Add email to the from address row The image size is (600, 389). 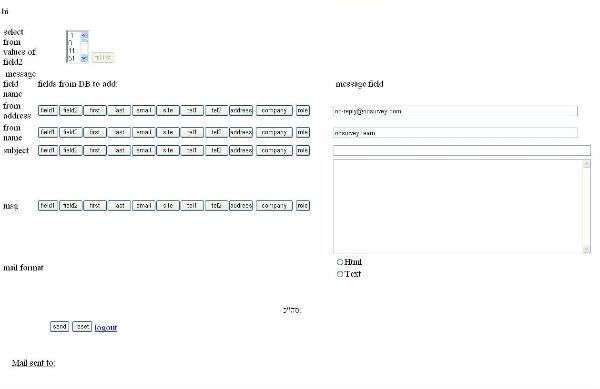point(143,111)
